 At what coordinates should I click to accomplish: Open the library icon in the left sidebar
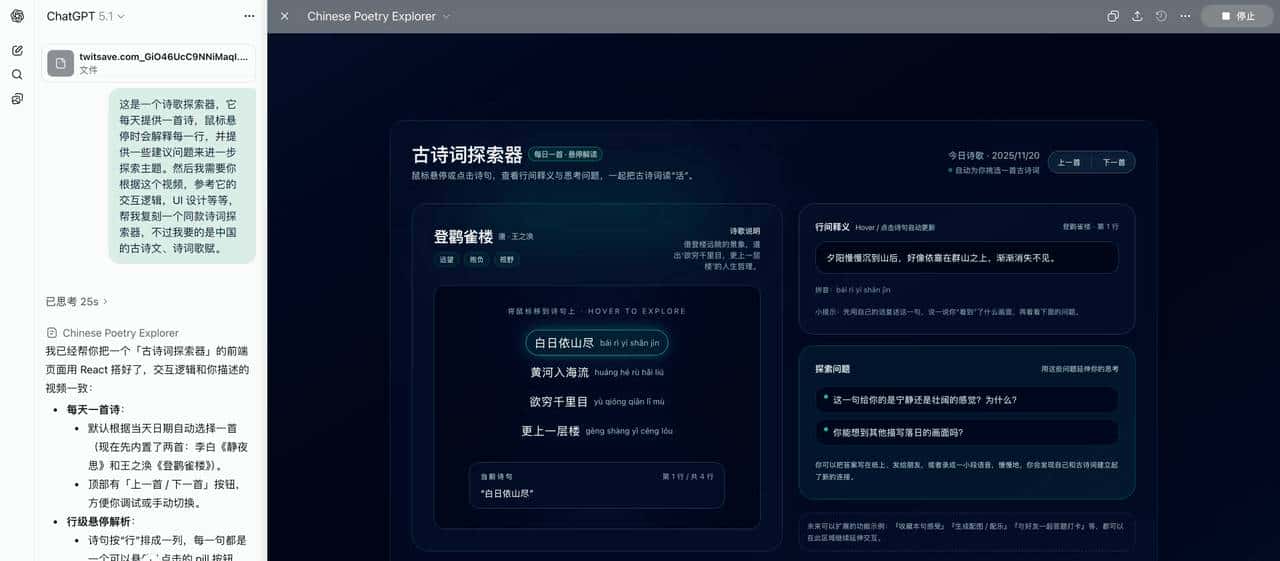point(17,99)
